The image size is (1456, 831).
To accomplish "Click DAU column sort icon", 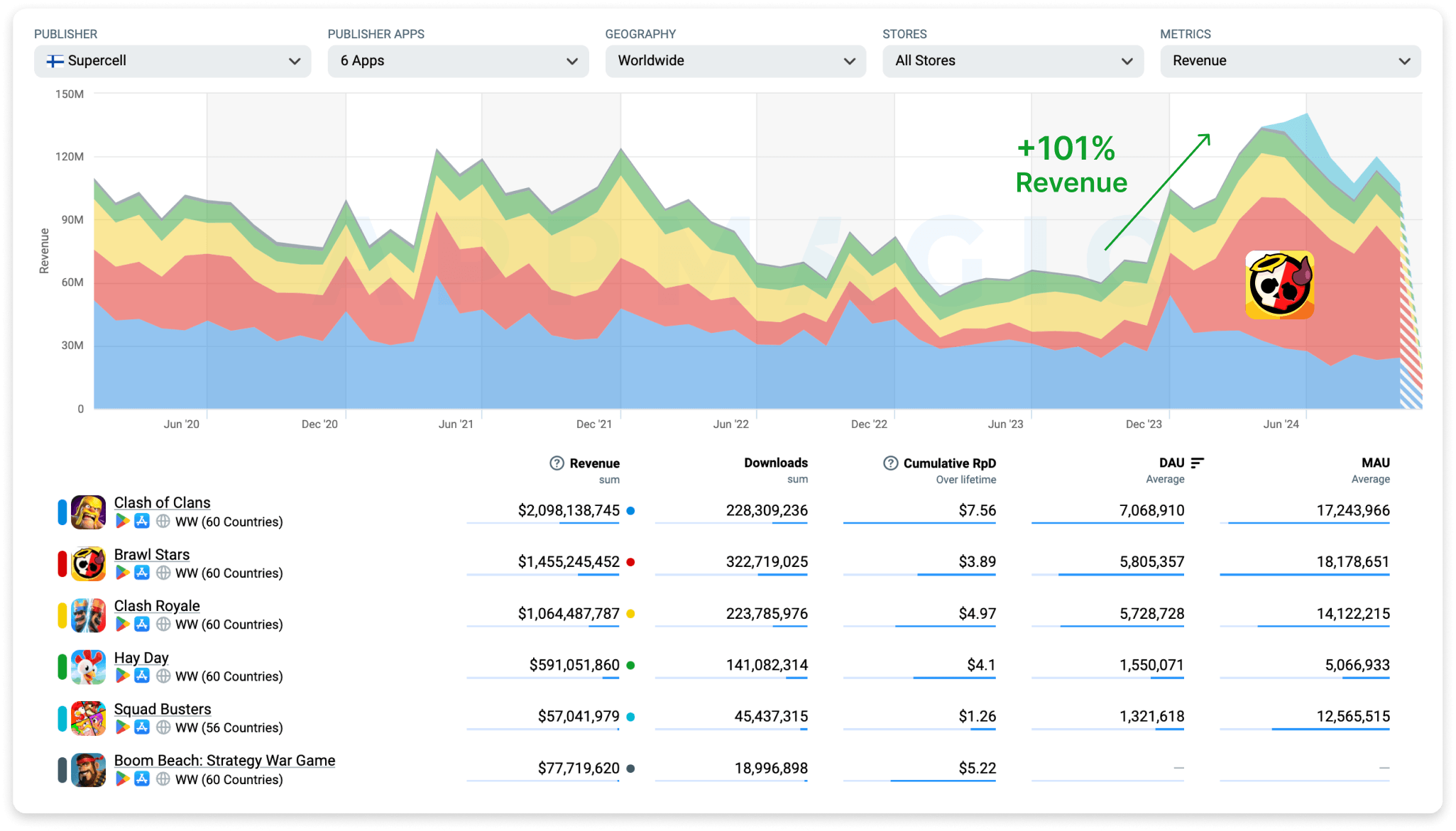I will 1197,463.
